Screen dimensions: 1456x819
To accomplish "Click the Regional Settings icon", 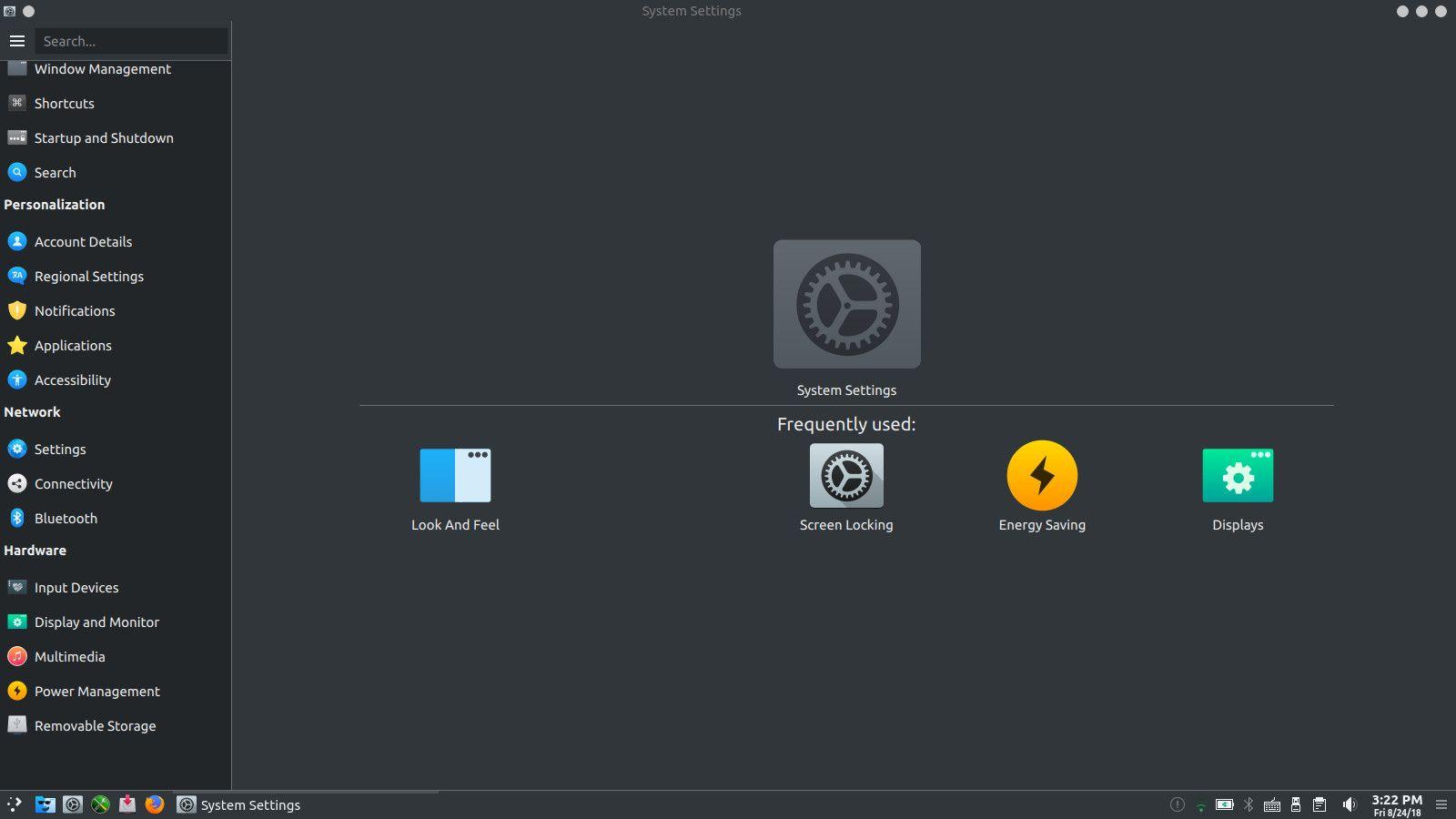I will pyautogui.click(x=17, y=277).
